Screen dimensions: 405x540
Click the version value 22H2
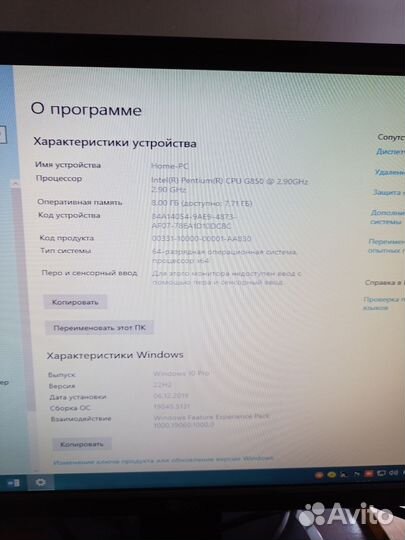click(162, 385)
